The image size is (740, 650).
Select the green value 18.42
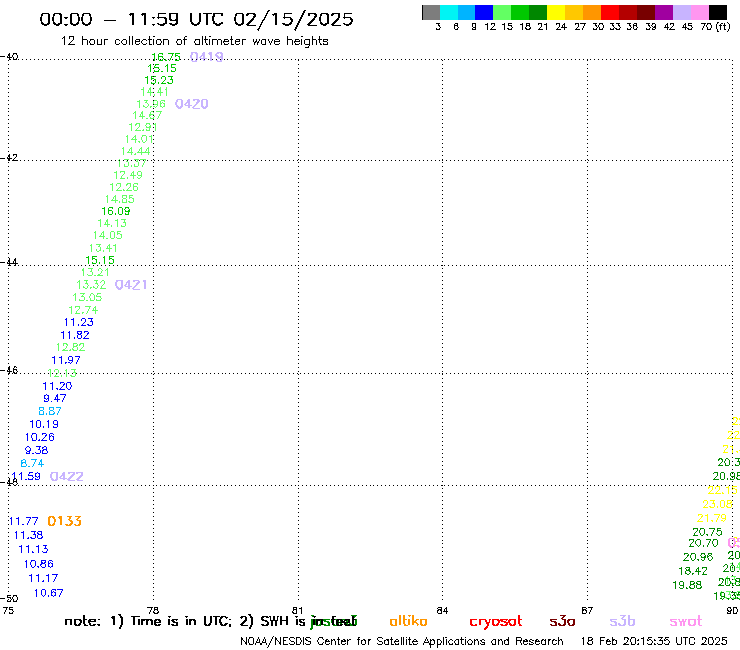pos(693,571)
